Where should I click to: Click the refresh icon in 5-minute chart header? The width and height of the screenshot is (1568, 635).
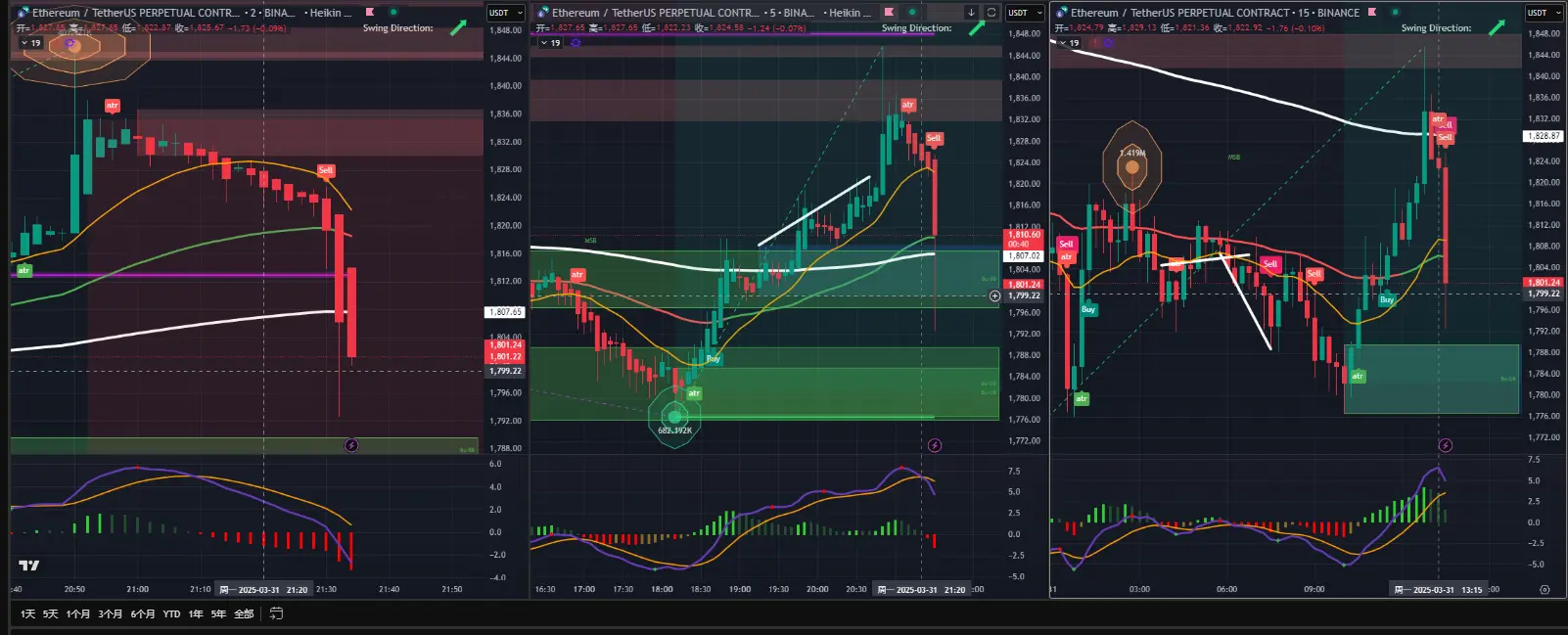point(992,13)
